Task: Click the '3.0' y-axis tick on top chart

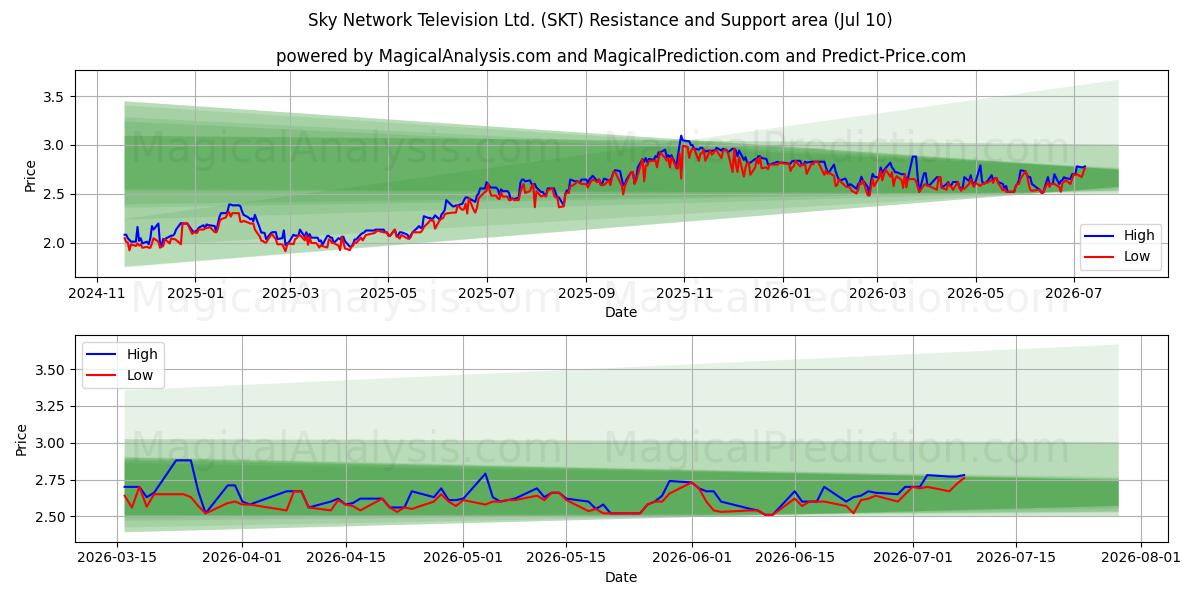Action: (52, 146)
